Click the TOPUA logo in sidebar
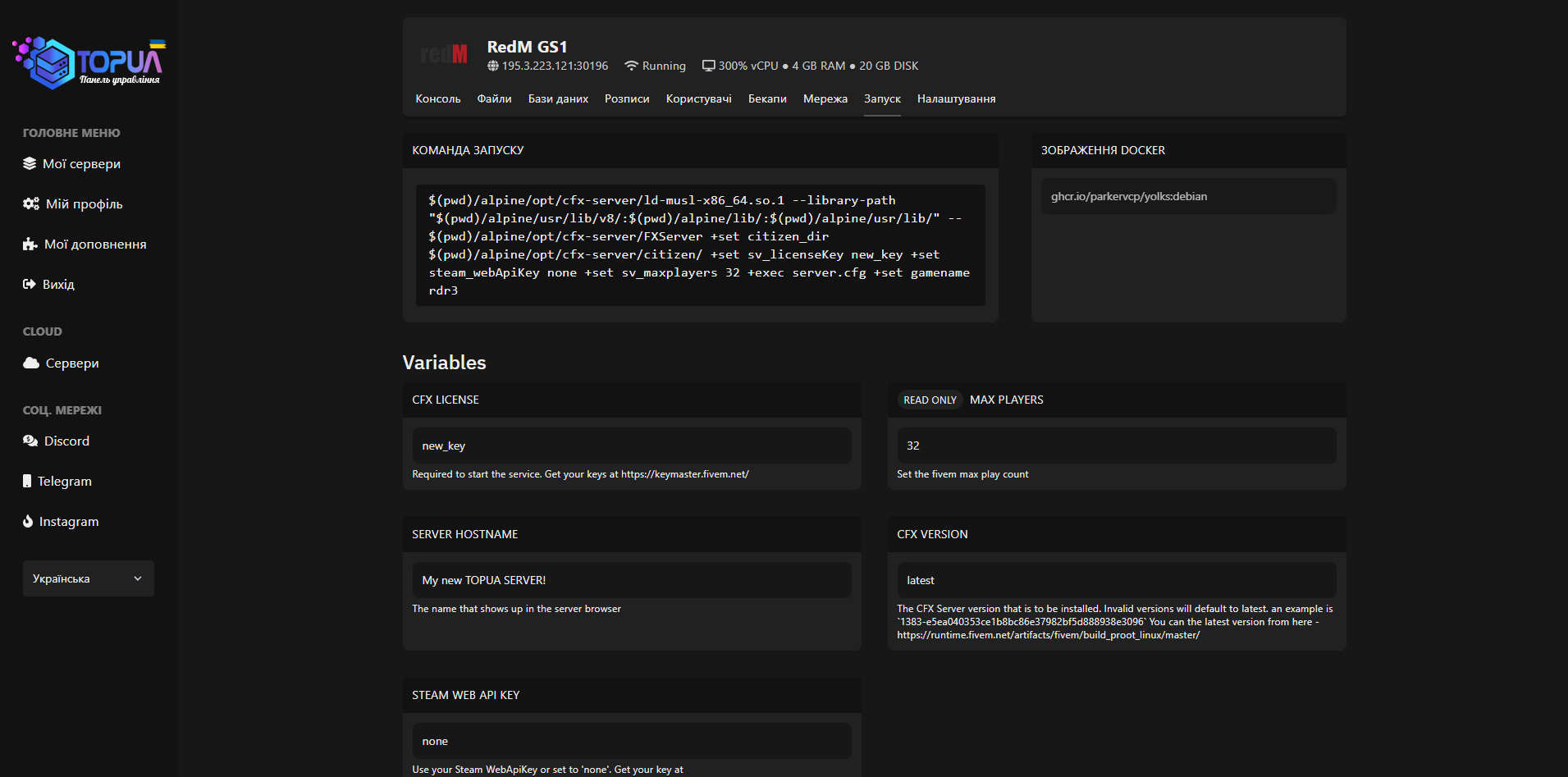This screenshot has width=1568, height=777. point(89,62)
